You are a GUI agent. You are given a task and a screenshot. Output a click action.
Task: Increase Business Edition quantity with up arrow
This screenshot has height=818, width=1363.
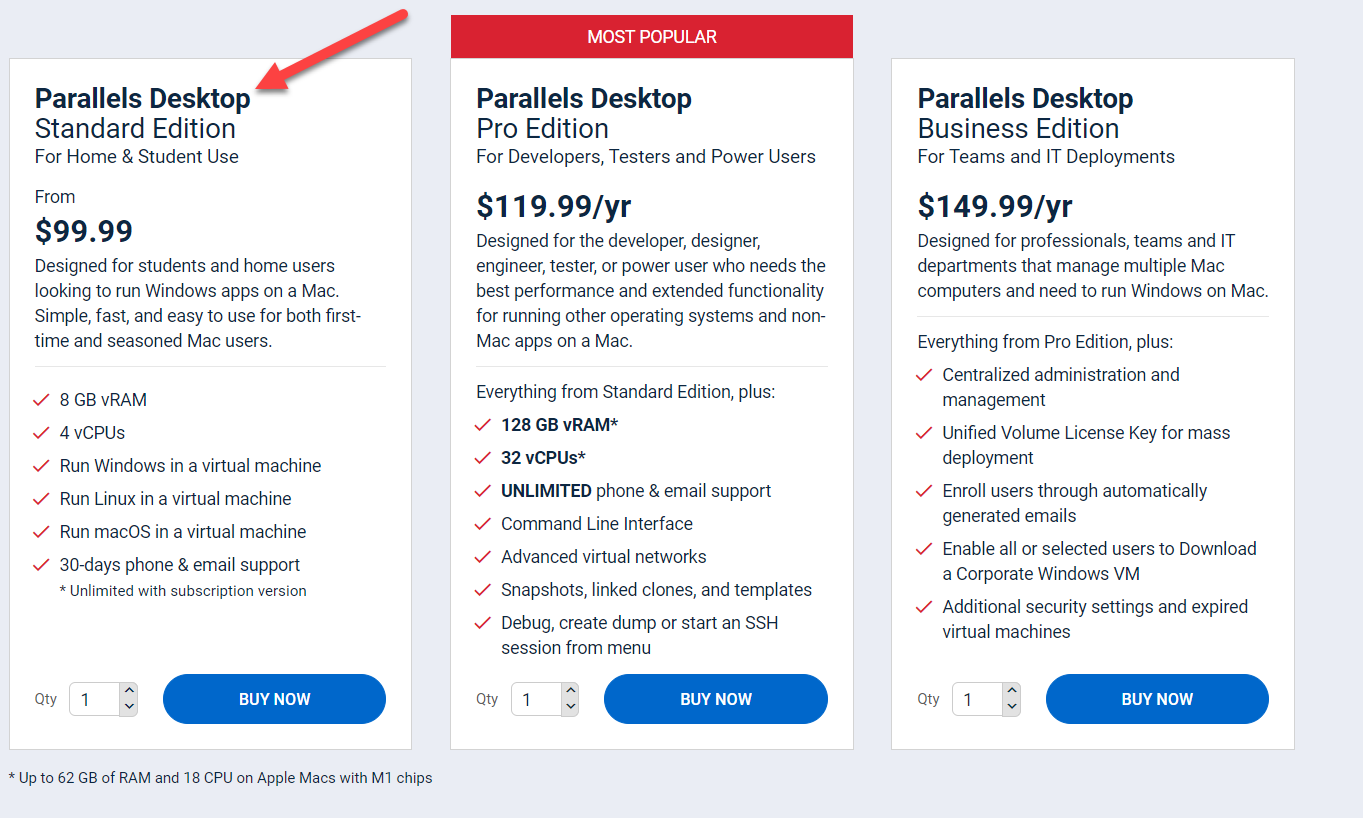point(1011,691)
